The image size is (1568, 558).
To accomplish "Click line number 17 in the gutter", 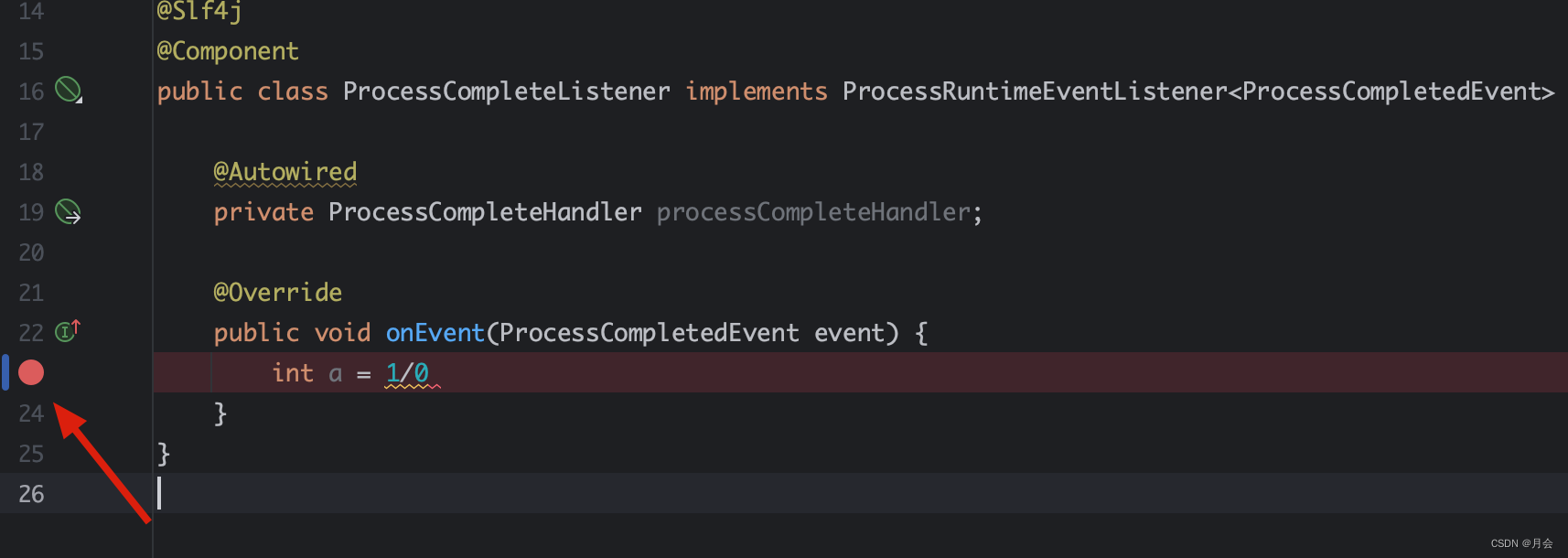I will click(31, 132).
